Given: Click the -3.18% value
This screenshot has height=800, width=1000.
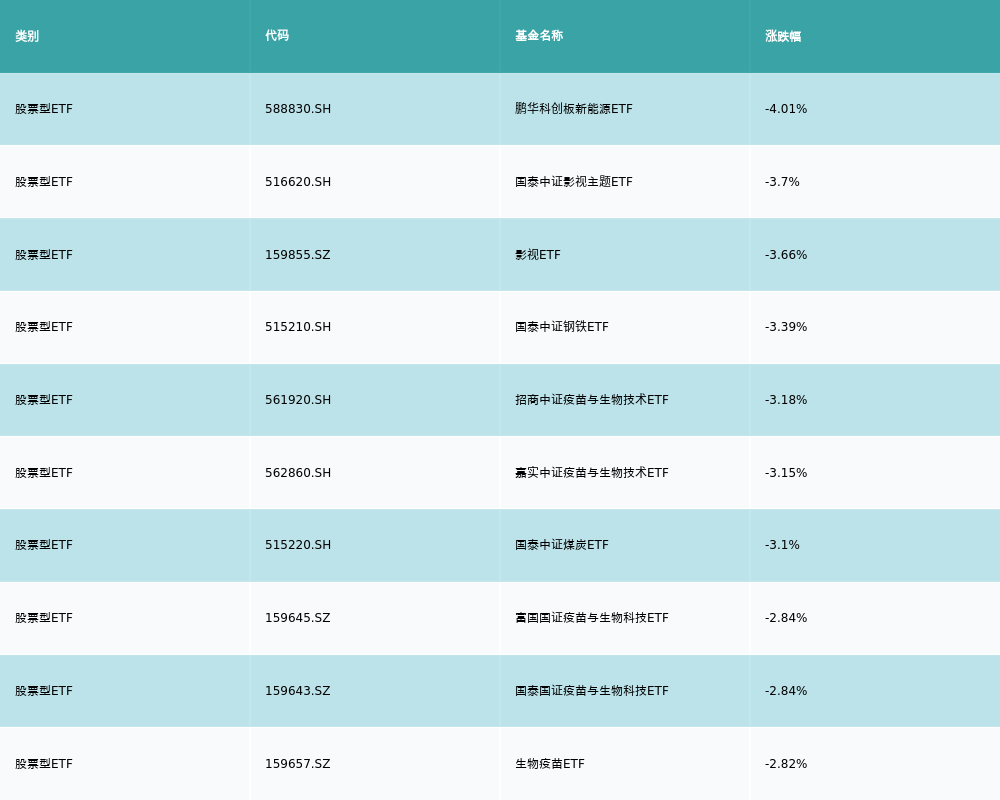Looking at the screenshot, I should (x=786, y=400).
